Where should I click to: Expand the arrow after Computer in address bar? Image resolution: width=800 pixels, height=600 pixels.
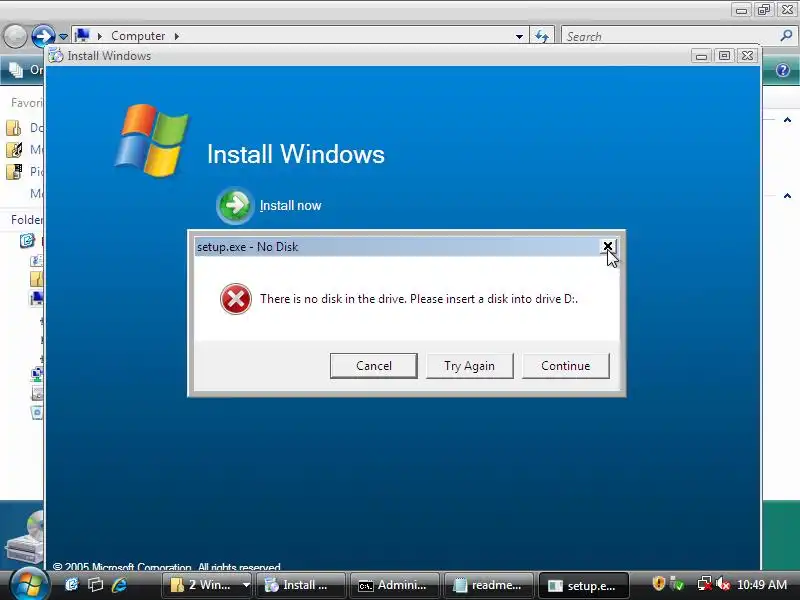tap(177, 36)
